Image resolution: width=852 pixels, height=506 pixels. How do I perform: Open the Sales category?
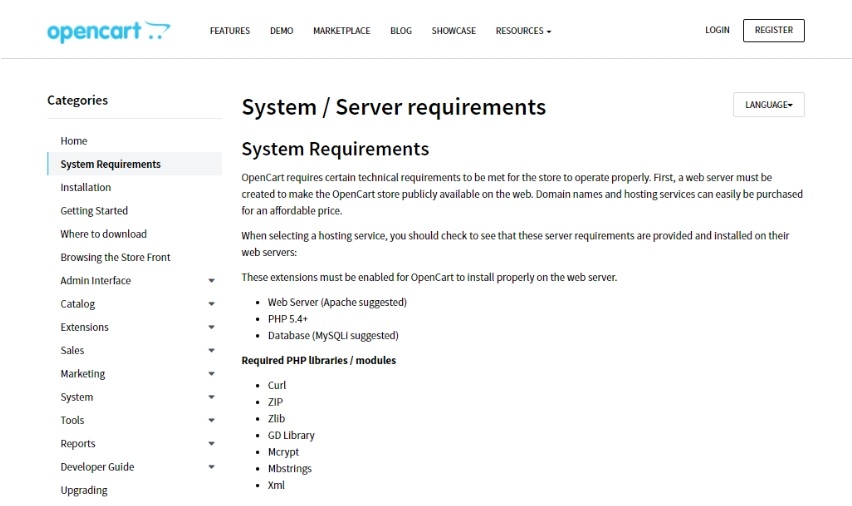point(72,351)
